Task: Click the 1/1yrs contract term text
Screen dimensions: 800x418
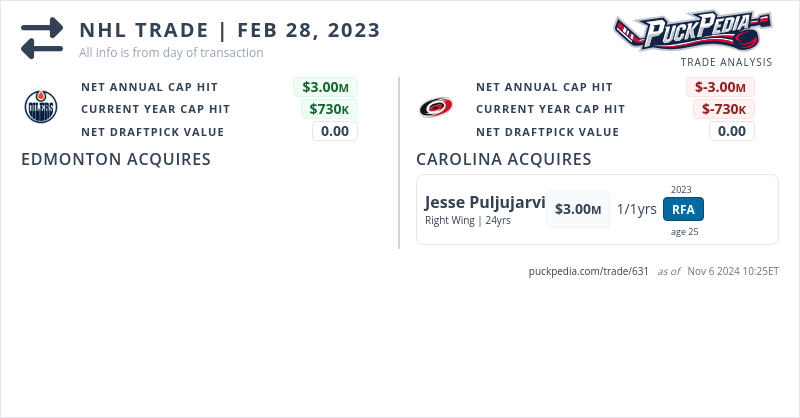Action: (636, 209)
